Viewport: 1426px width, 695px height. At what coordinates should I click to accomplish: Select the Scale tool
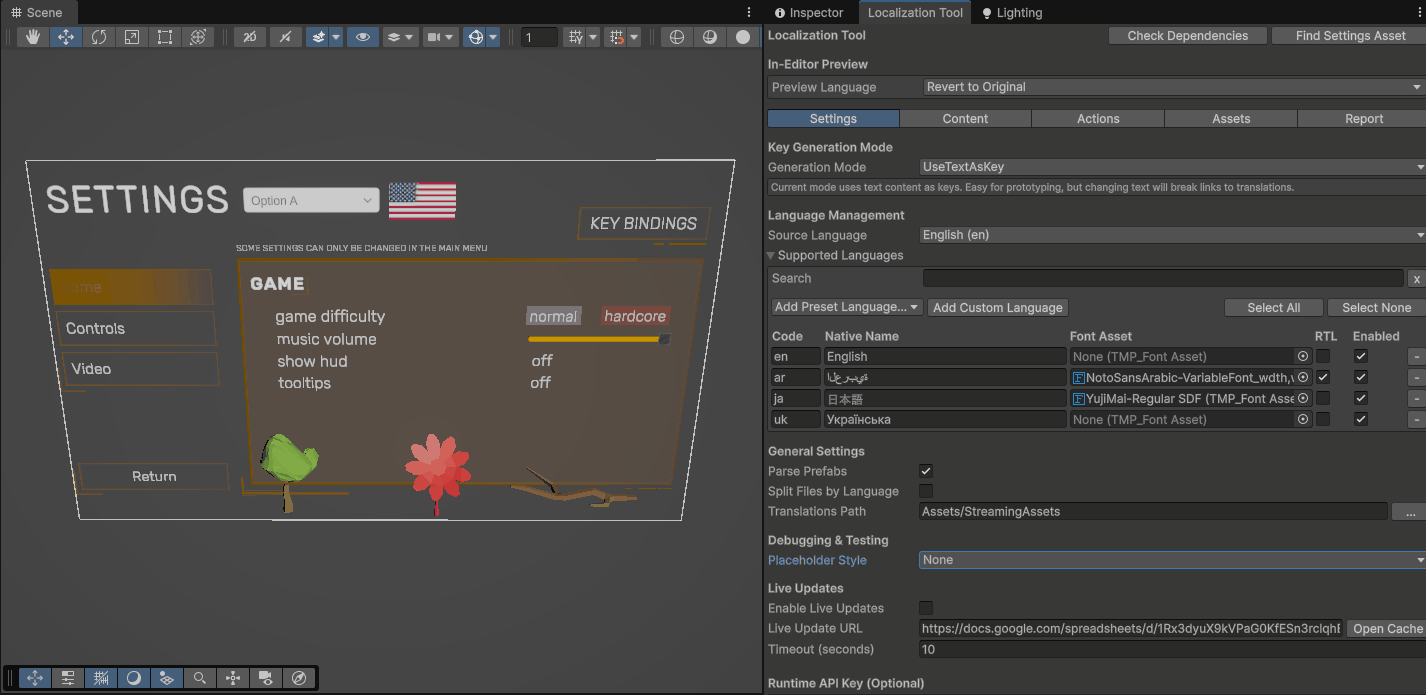[131, 36]
